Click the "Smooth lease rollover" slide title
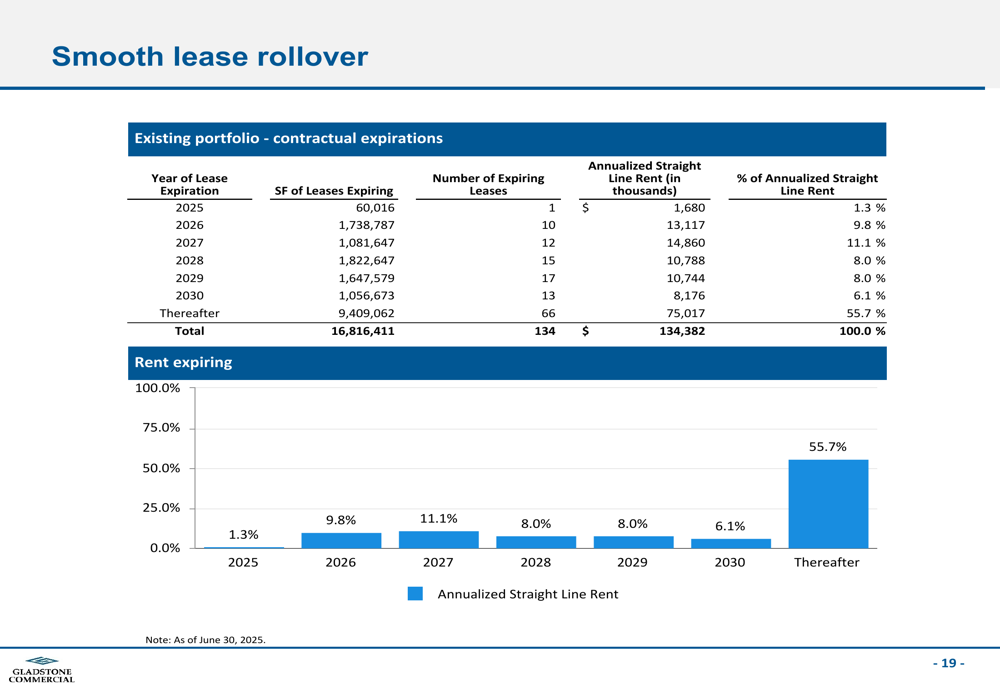This screenshot has height=685, width=1000. (210, 57)
